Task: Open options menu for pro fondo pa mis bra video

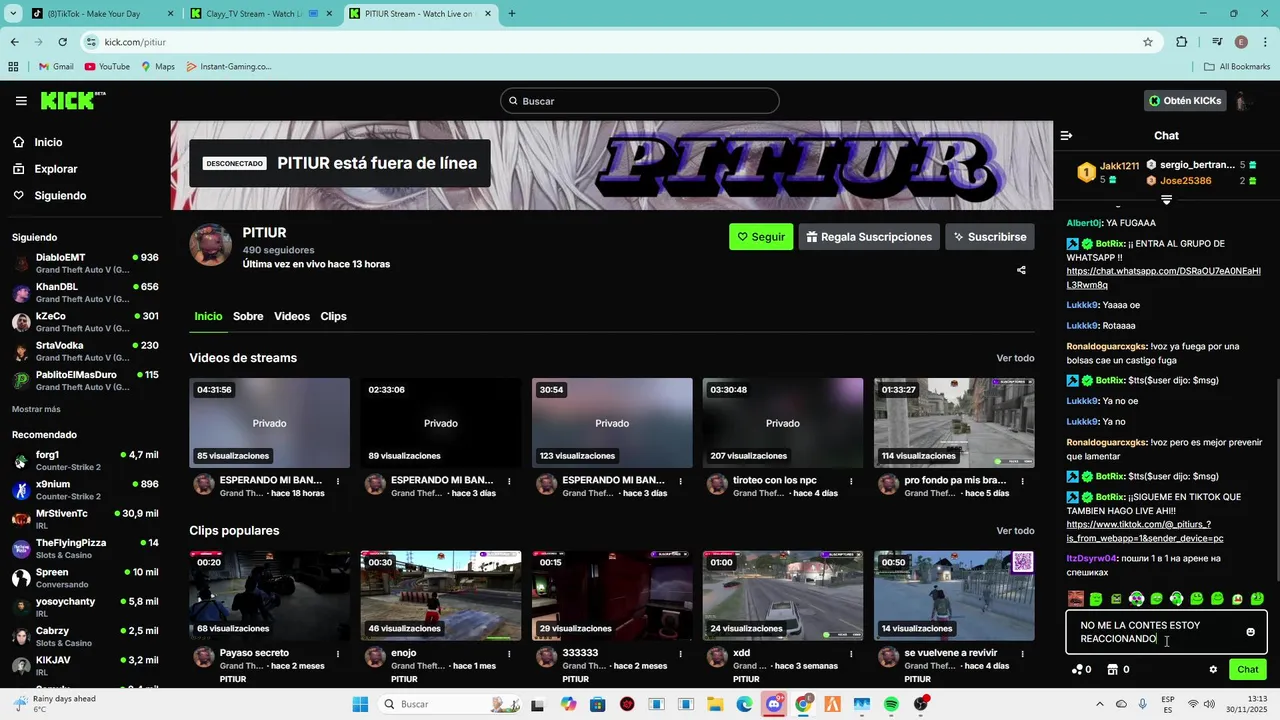Action: (1022, 481)
